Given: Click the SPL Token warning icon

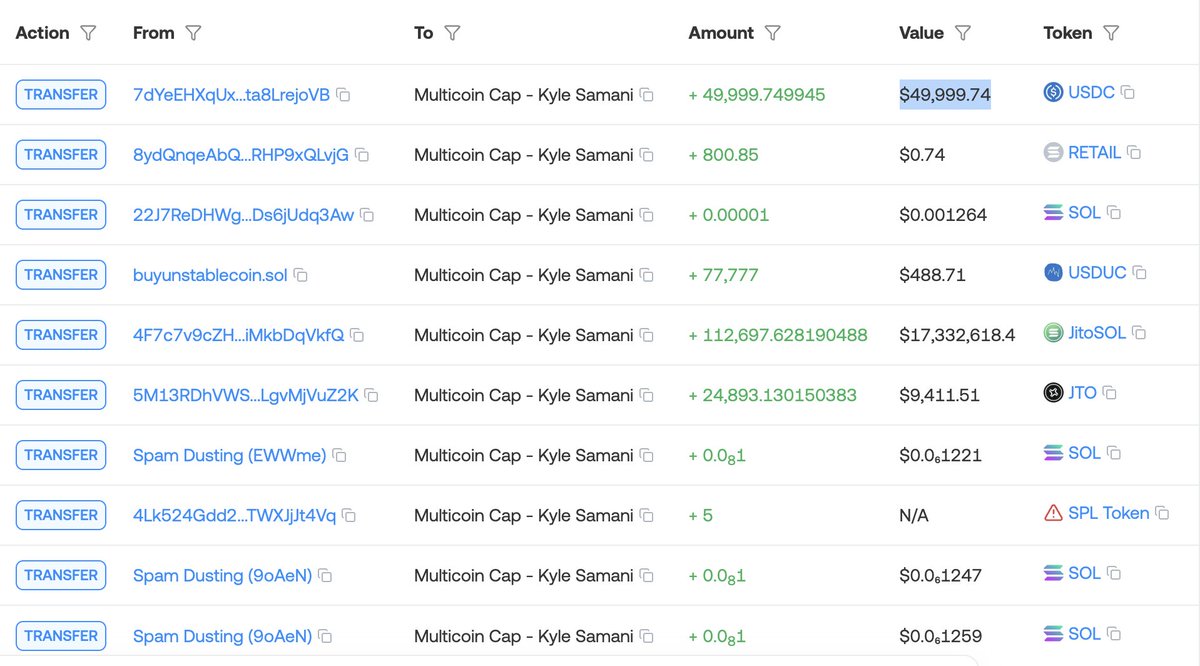Looking at the screenshot, I should (x=1053, y=513).
